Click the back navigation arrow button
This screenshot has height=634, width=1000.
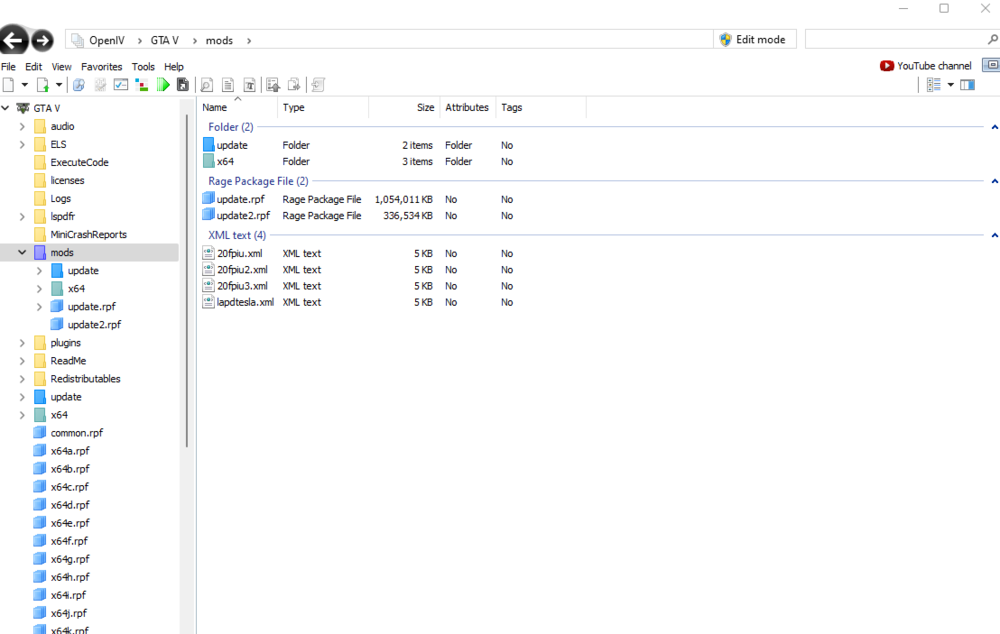[x=14, y=40]
